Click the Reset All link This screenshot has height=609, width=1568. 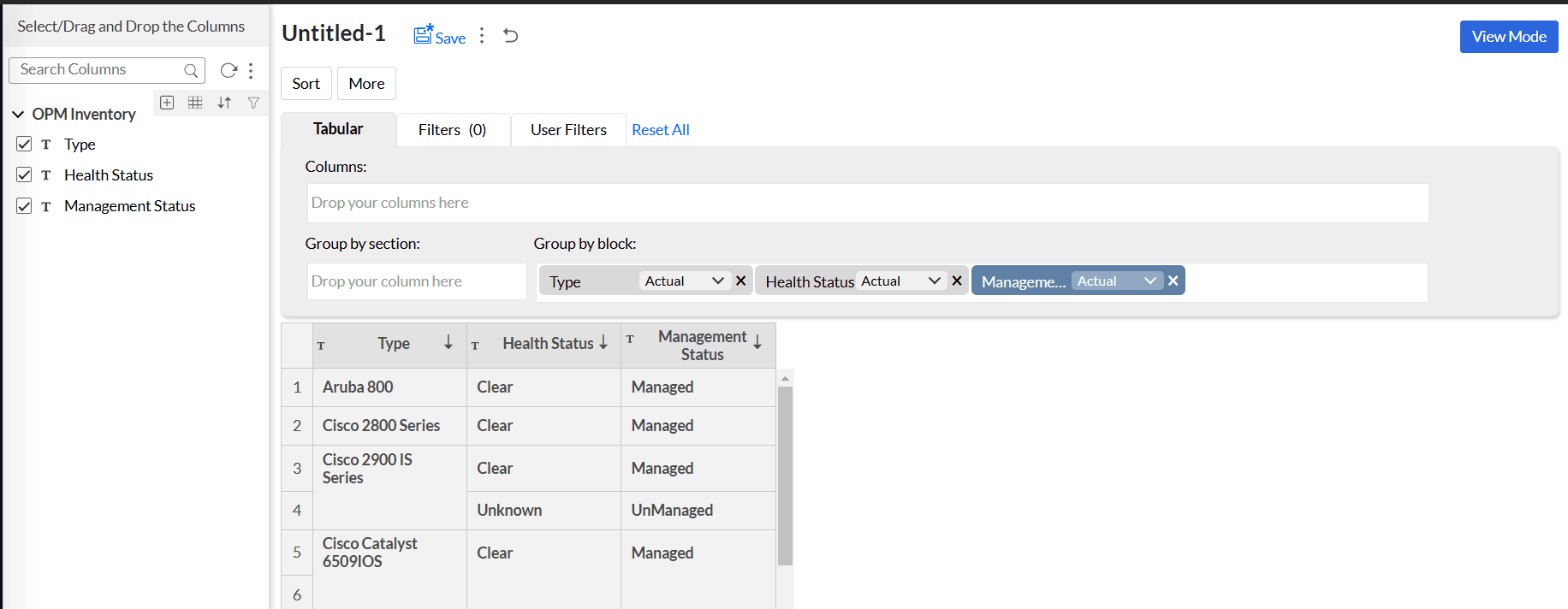pos(660,130)
